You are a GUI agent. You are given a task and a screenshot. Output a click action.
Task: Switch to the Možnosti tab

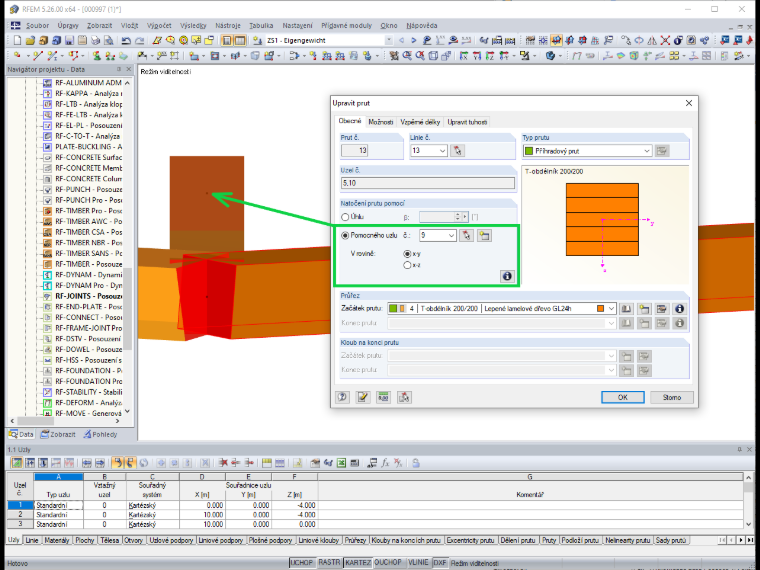click(x=380, y=122)
